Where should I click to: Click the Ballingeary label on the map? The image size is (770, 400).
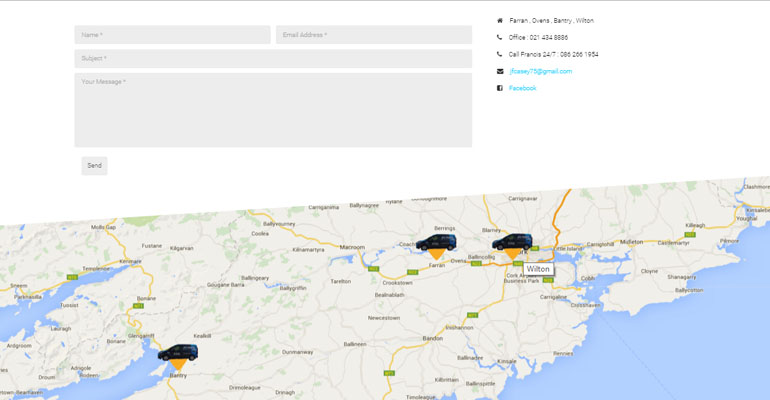255,278
